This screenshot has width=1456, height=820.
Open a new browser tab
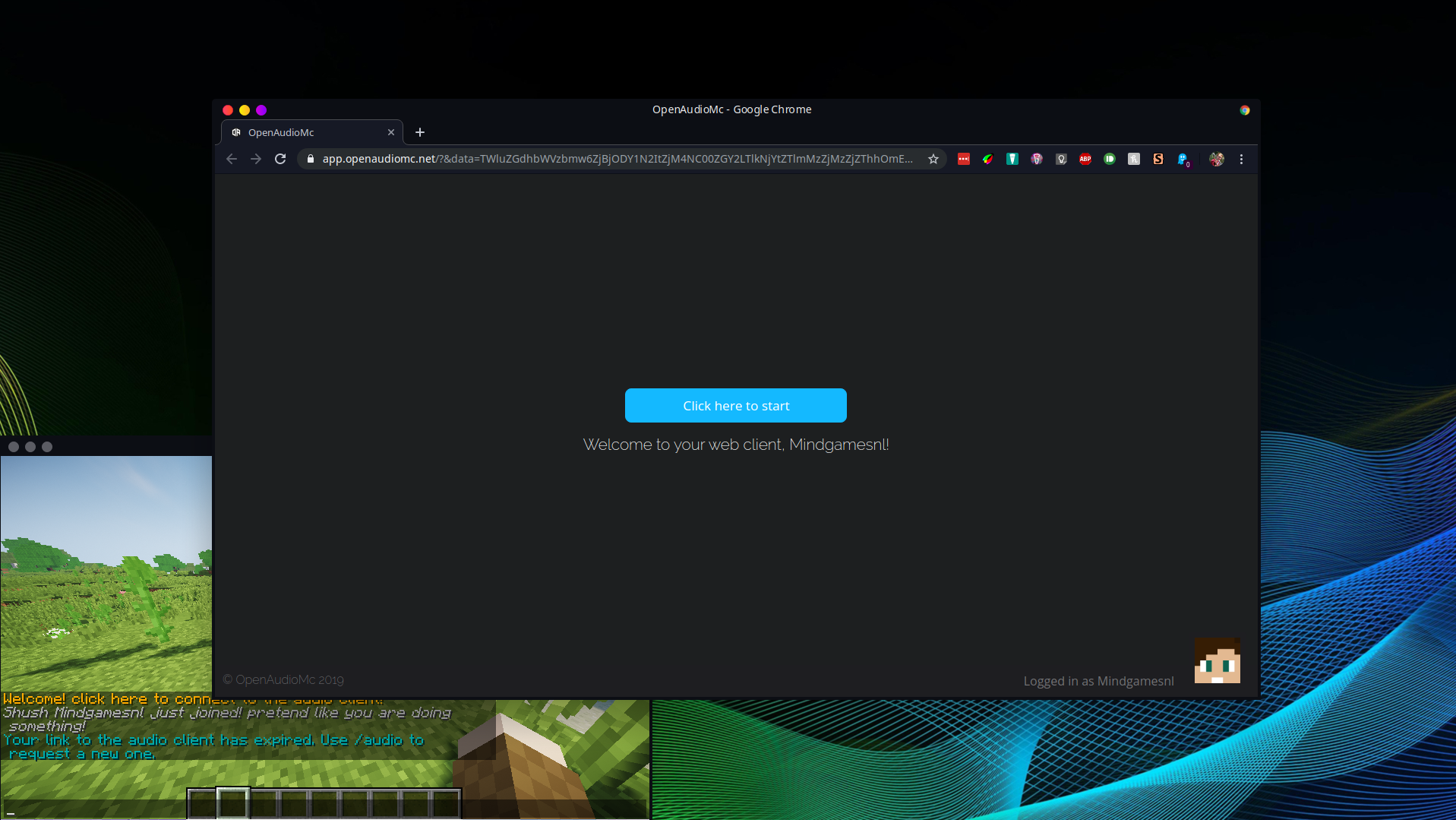(419, 132)
